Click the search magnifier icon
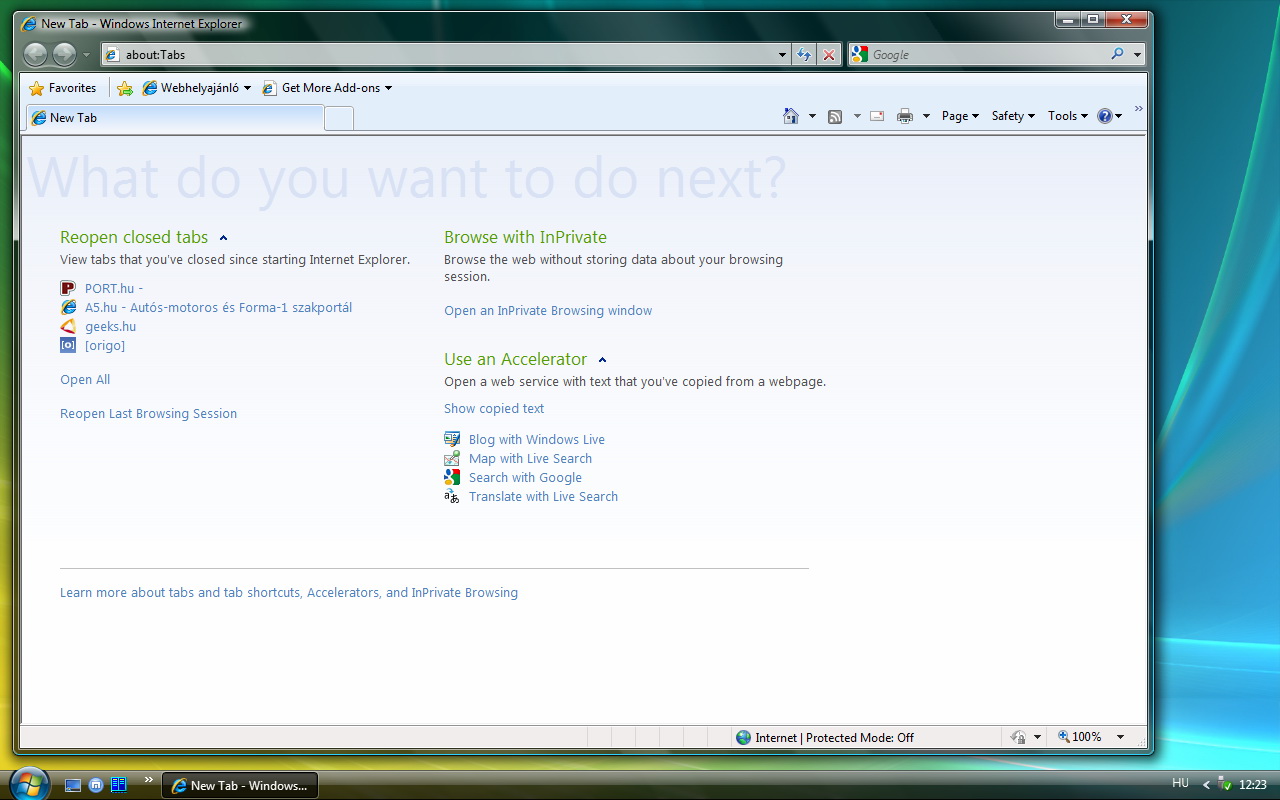Viewport: 1280px width, 800px height. (1117, 55)
